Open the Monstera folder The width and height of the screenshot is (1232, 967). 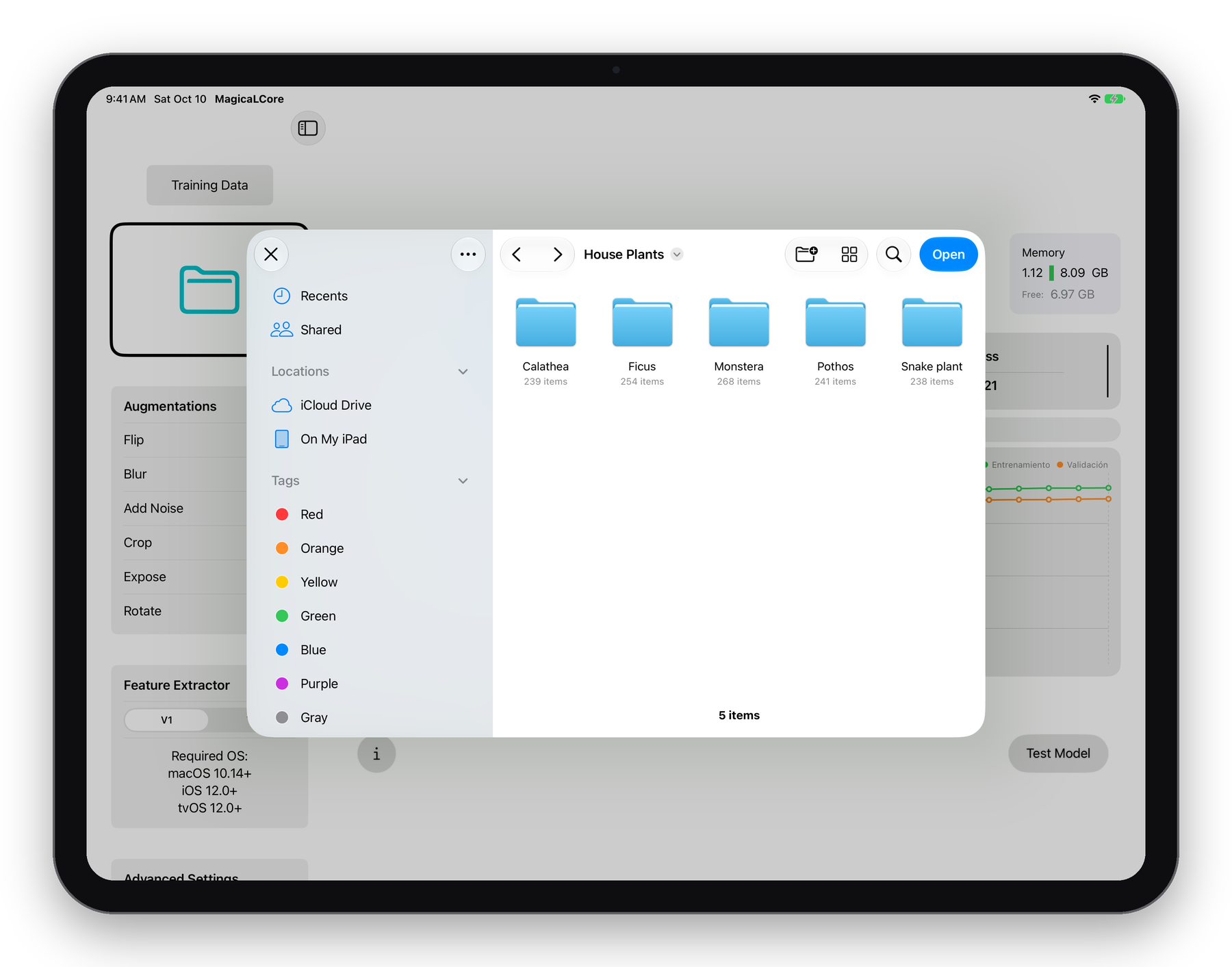pos(739,341)
